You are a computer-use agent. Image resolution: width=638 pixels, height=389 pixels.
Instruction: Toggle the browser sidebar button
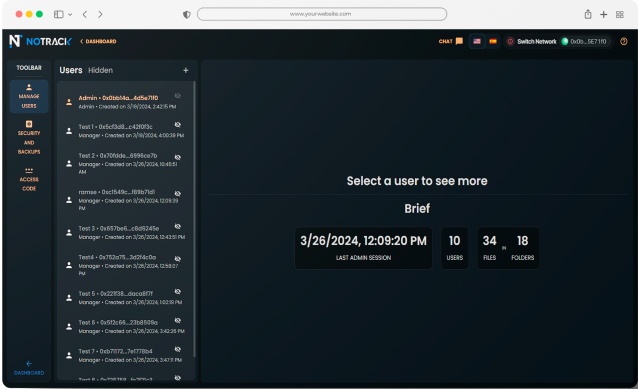pyautogui.click(x=59, y=14)
